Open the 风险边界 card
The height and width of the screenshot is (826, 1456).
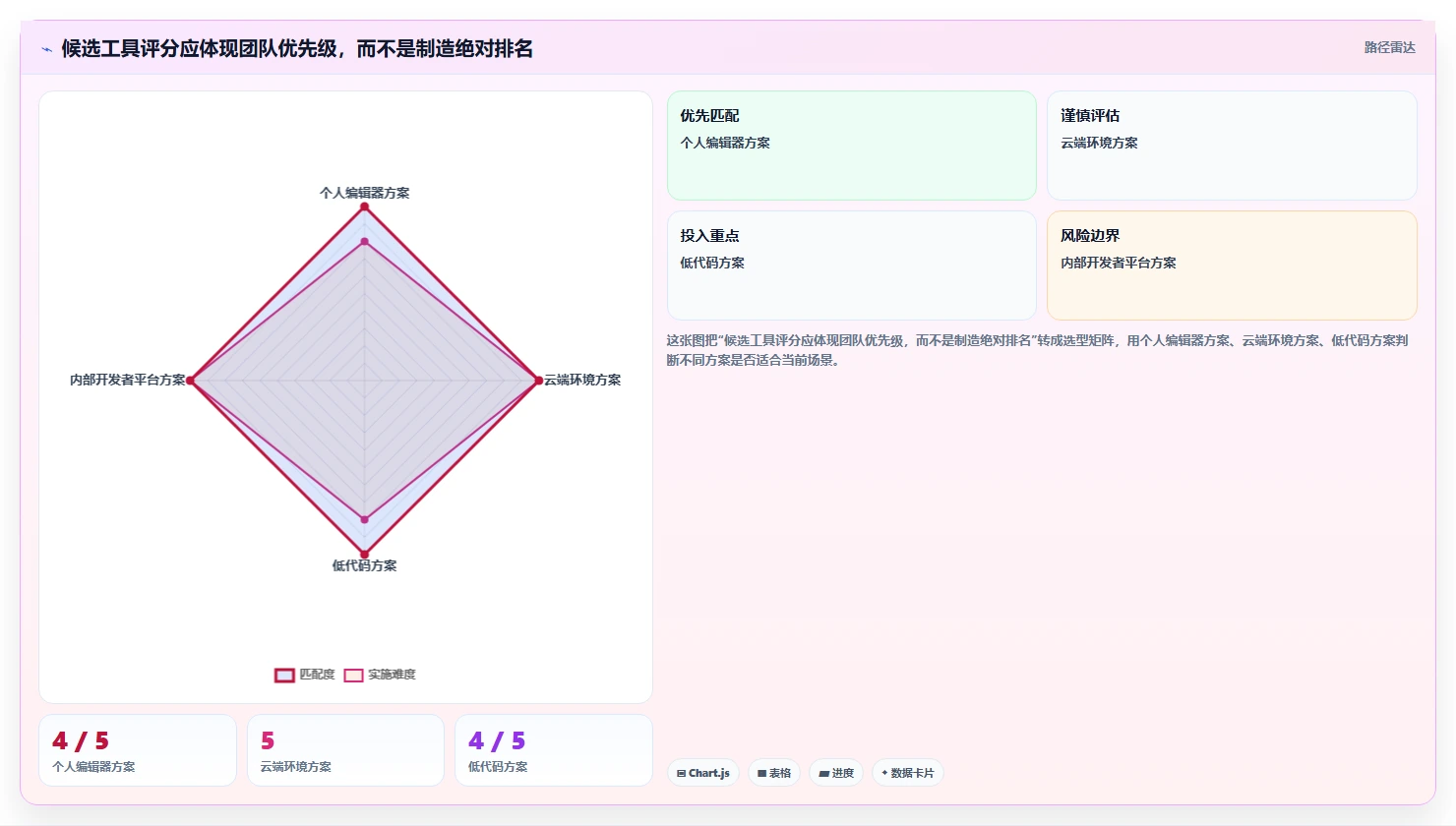1232,265
